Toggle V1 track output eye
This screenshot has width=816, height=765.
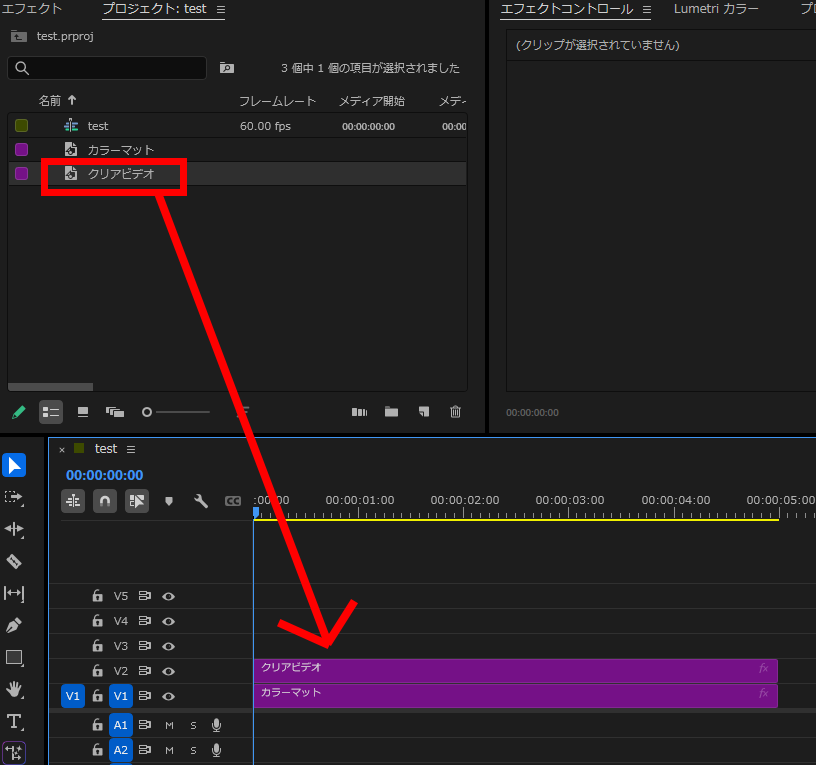[168, 696]
